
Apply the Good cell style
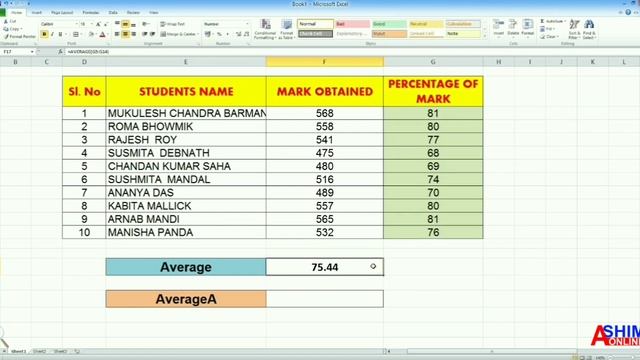[389, 24]
